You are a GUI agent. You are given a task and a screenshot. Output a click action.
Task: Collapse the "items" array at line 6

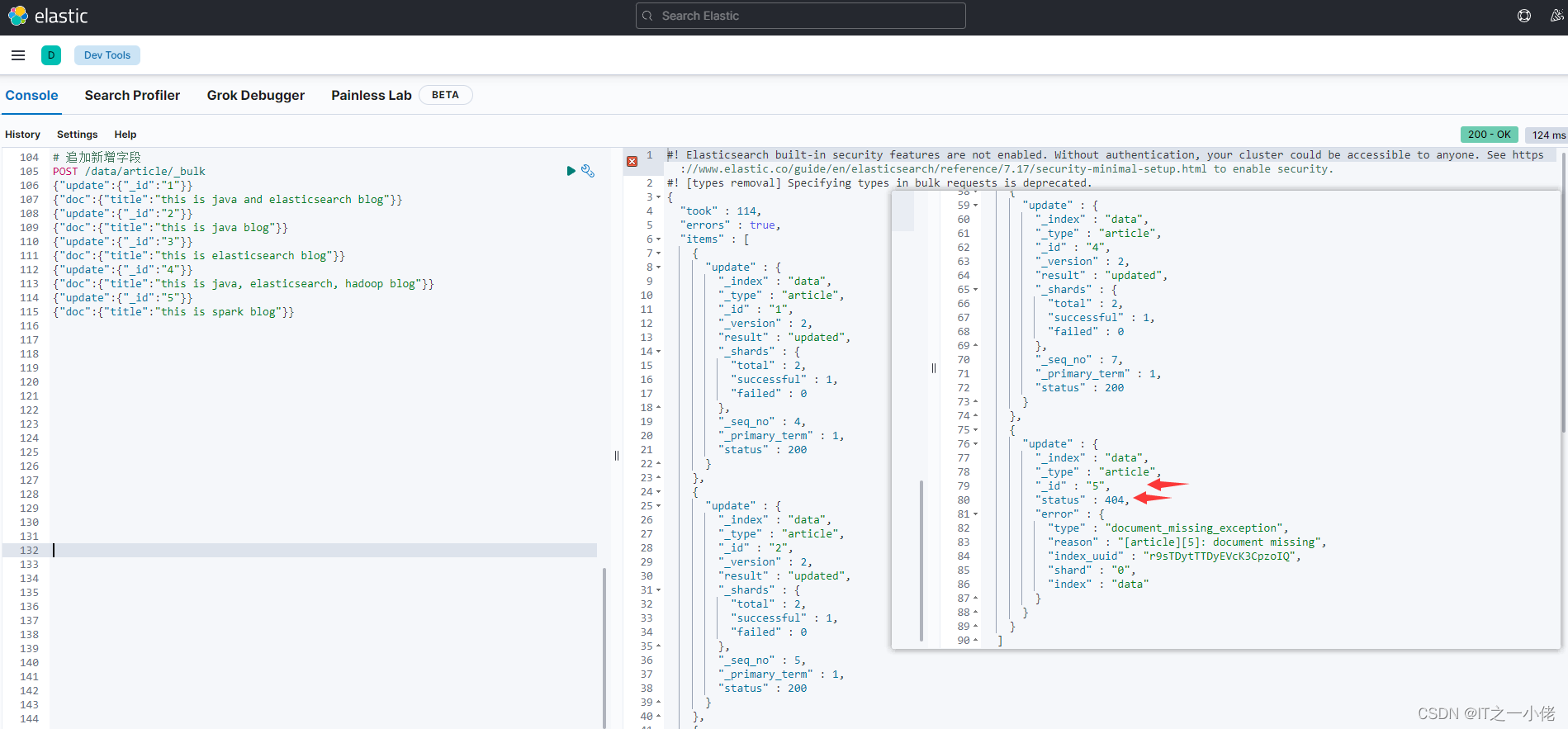(x=658, y=239)
